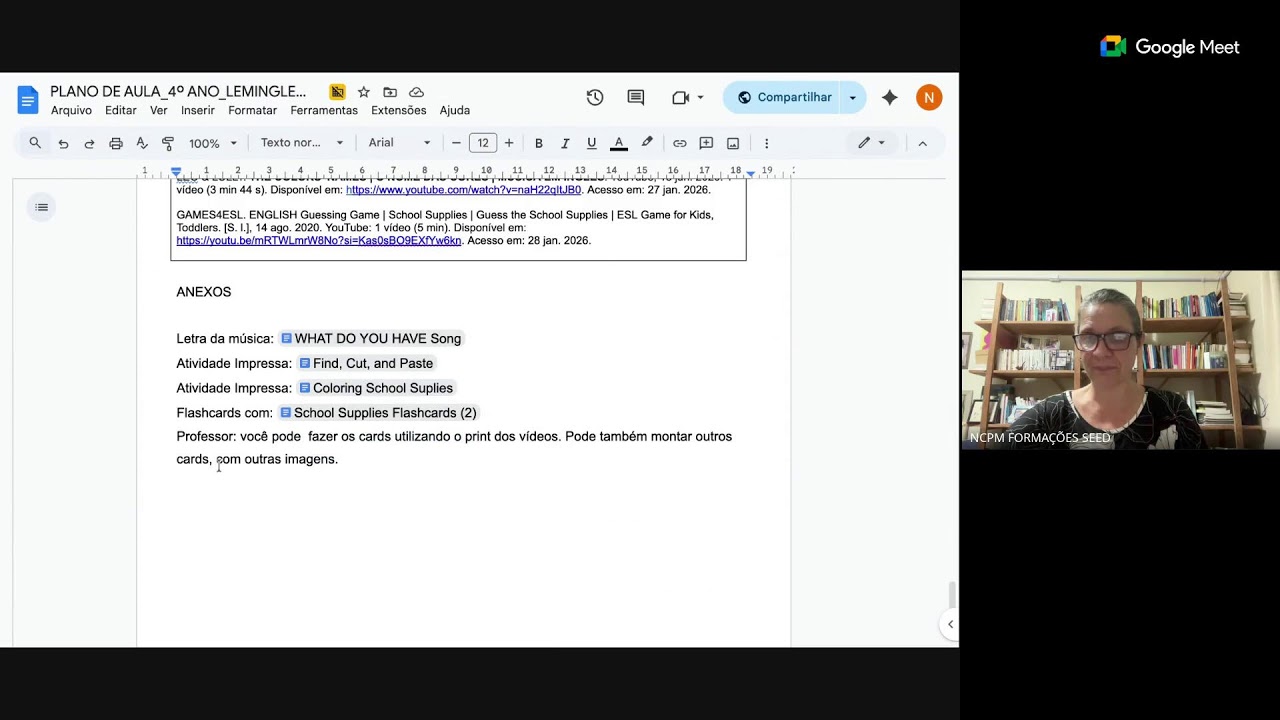Image resolution: width=1280 pixels, height=720 pixels.
Task: Open School Supplies Flashcards (2) chip
Action: pos(378,413)
